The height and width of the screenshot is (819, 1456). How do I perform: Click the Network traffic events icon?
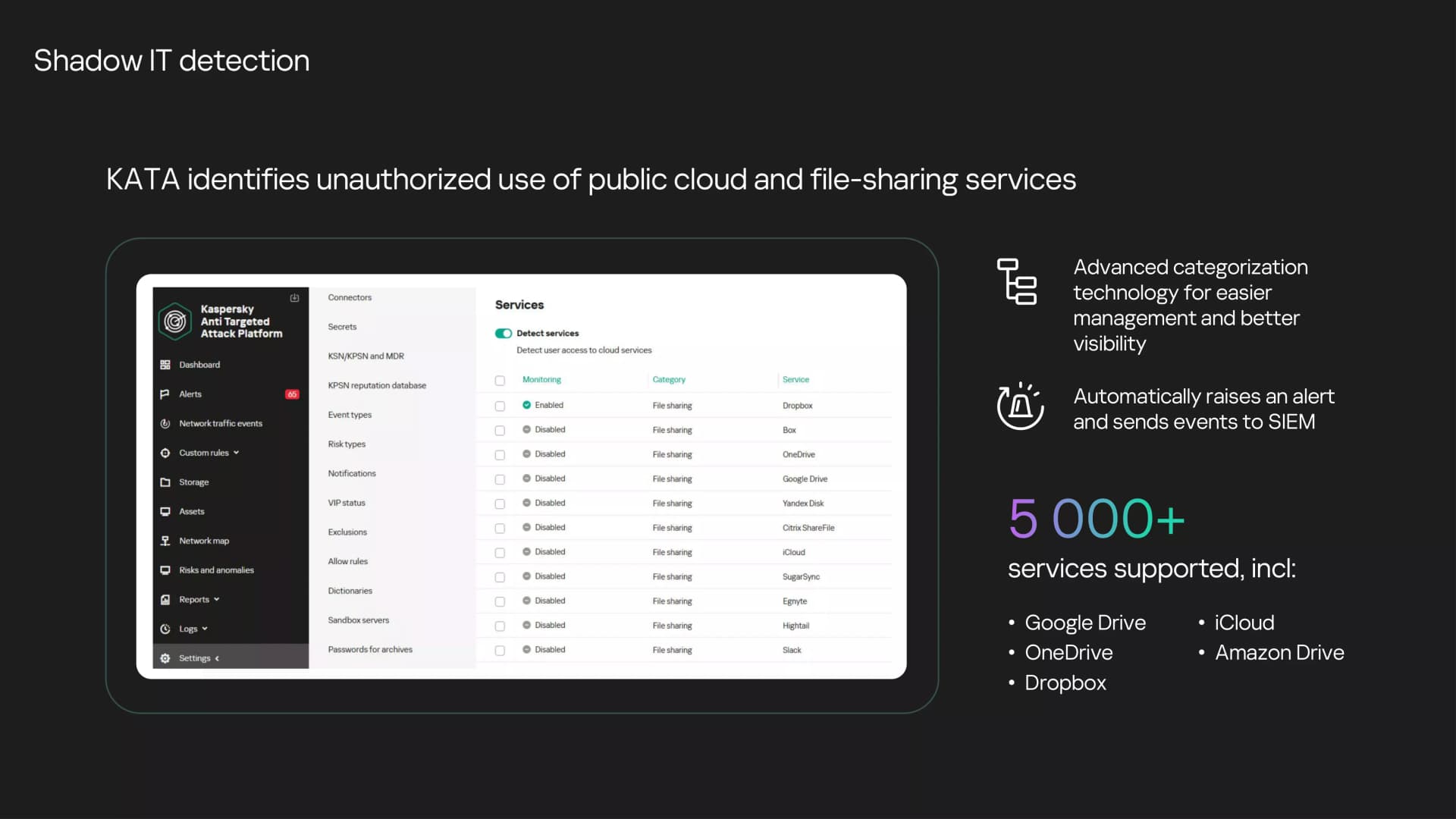click(x=165, y=424)
